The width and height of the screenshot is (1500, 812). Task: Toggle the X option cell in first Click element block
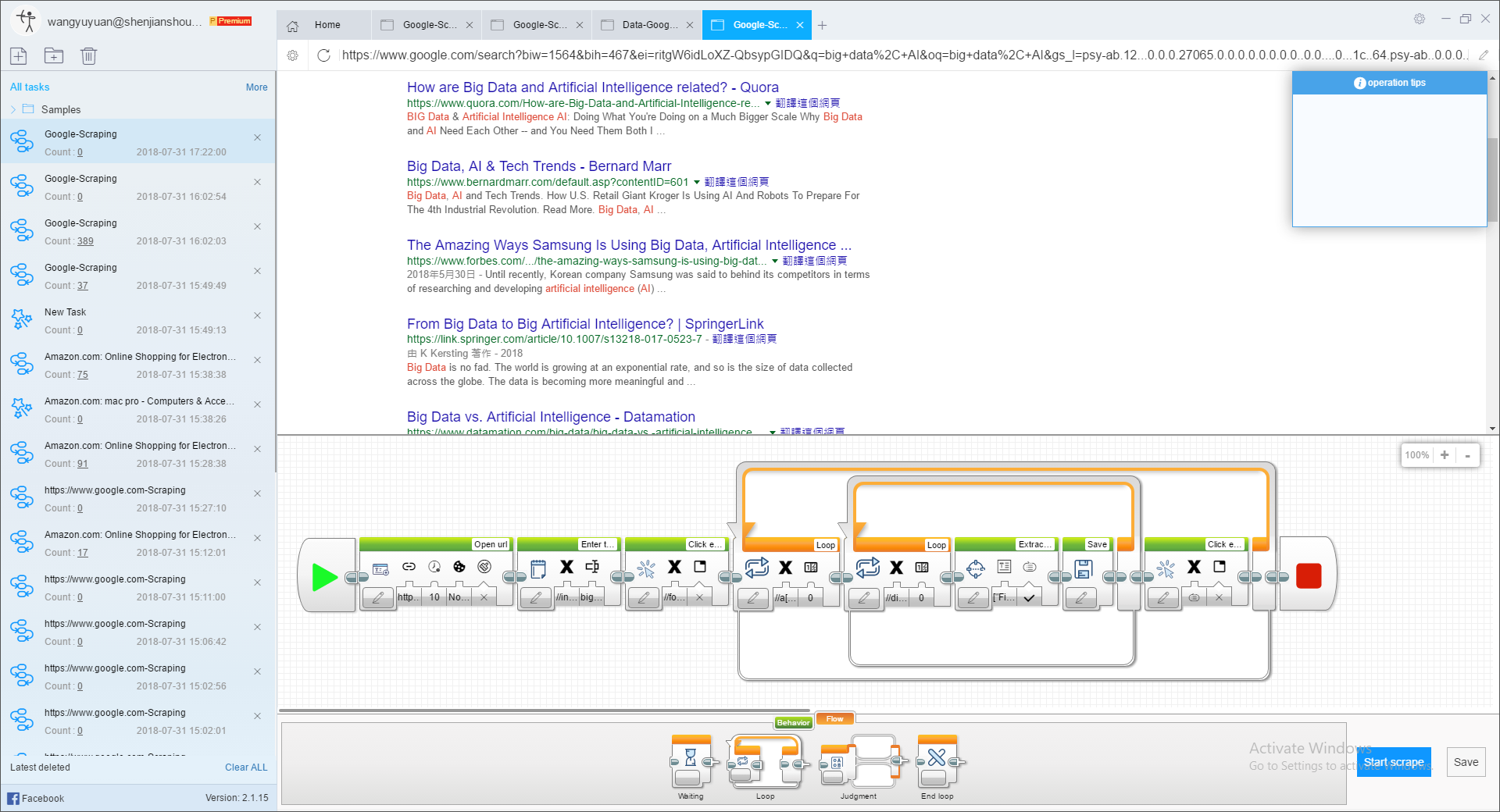[x=700, y=597]
